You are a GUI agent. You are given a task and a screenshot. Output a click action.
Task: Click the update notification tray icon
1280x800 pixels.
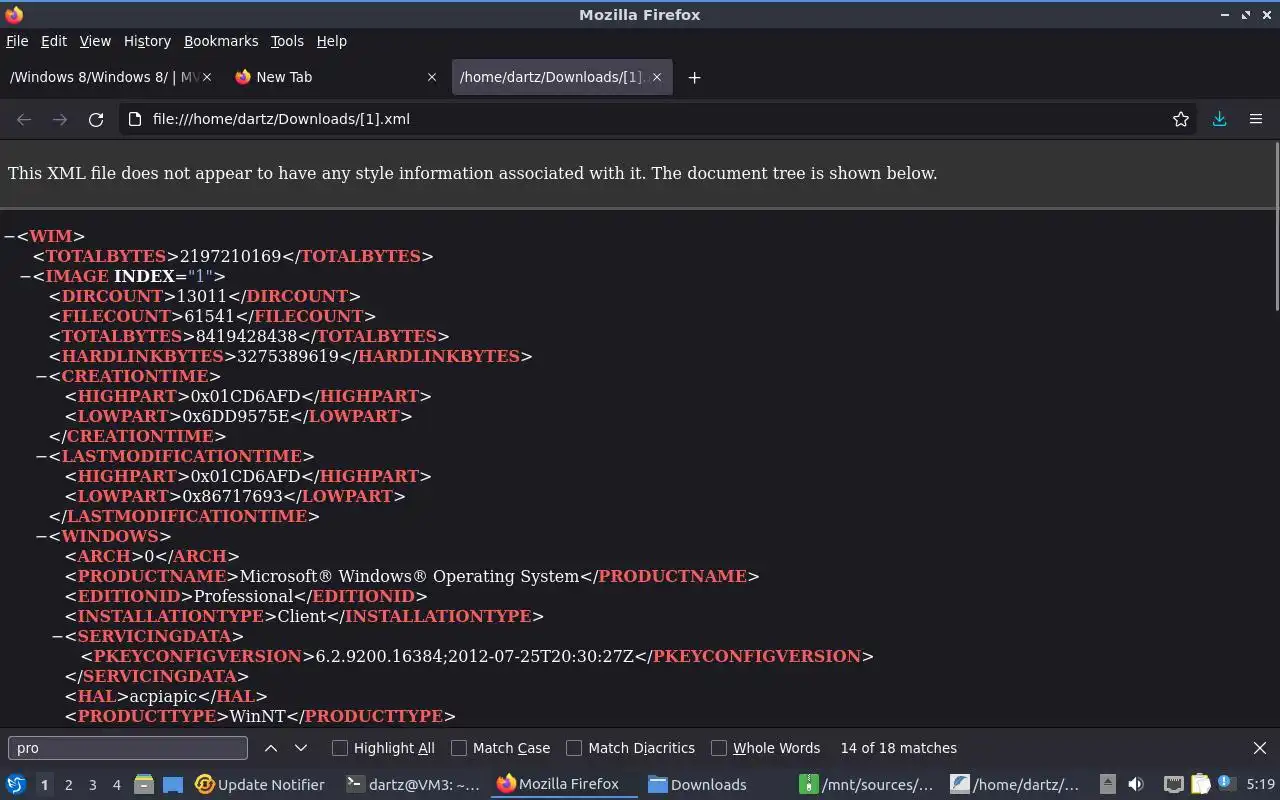[x=1226, y=784]
